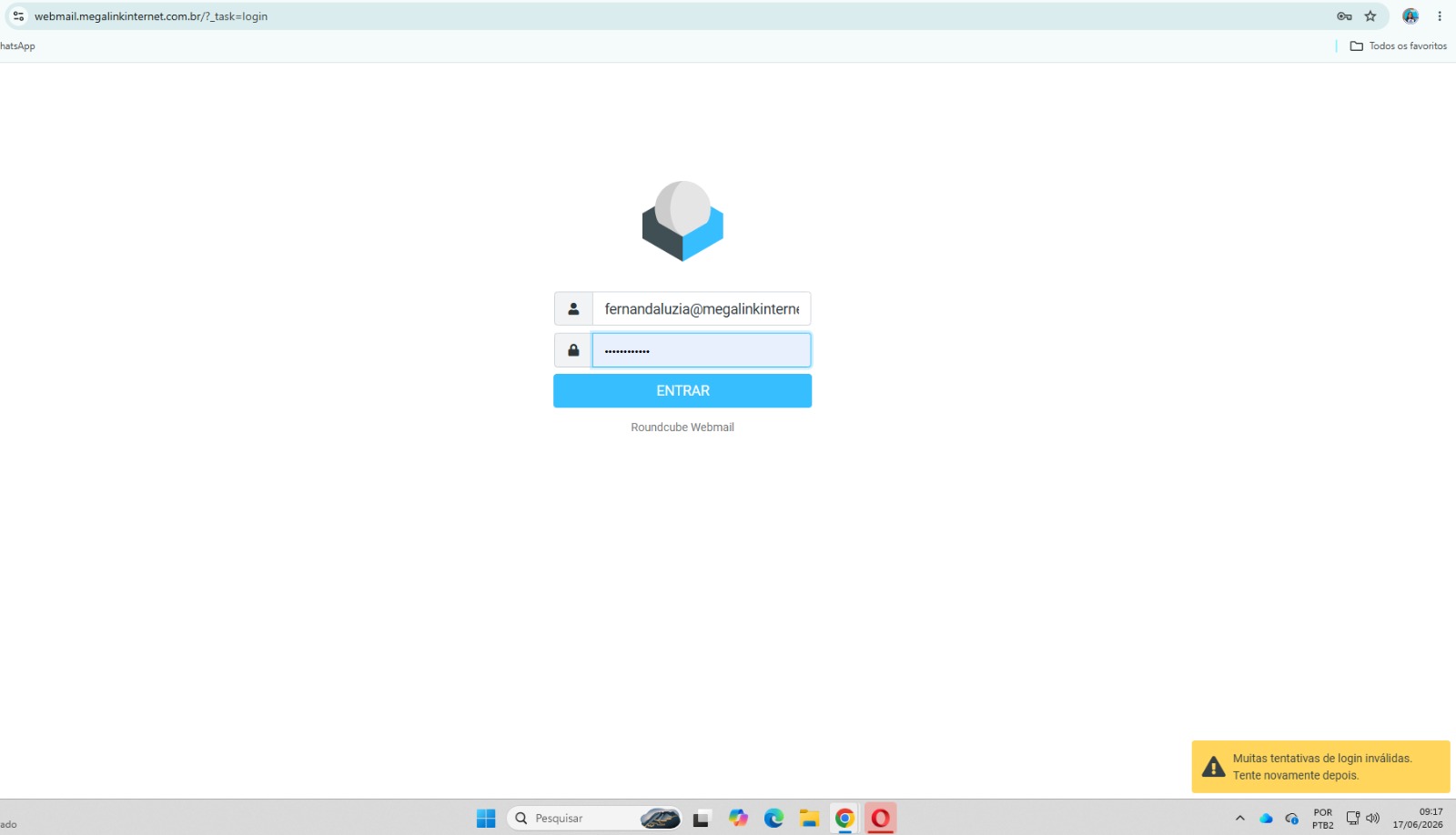Open the Chrome profile avatar
This screenshot has height=835, width=1456.
(1410, 16)
